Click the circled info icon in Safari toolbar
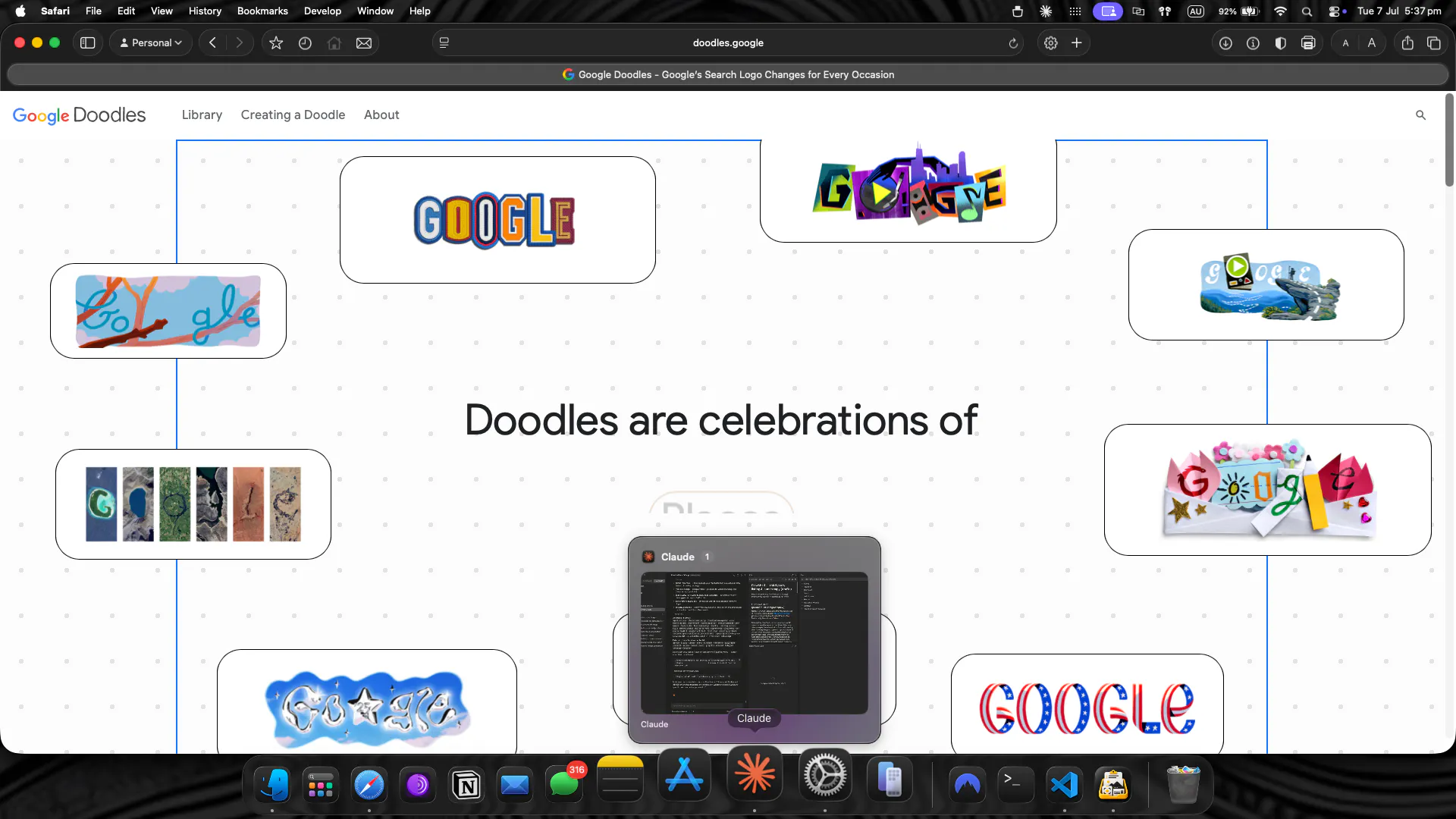 pyautogui.click(x=1253, y=43)
